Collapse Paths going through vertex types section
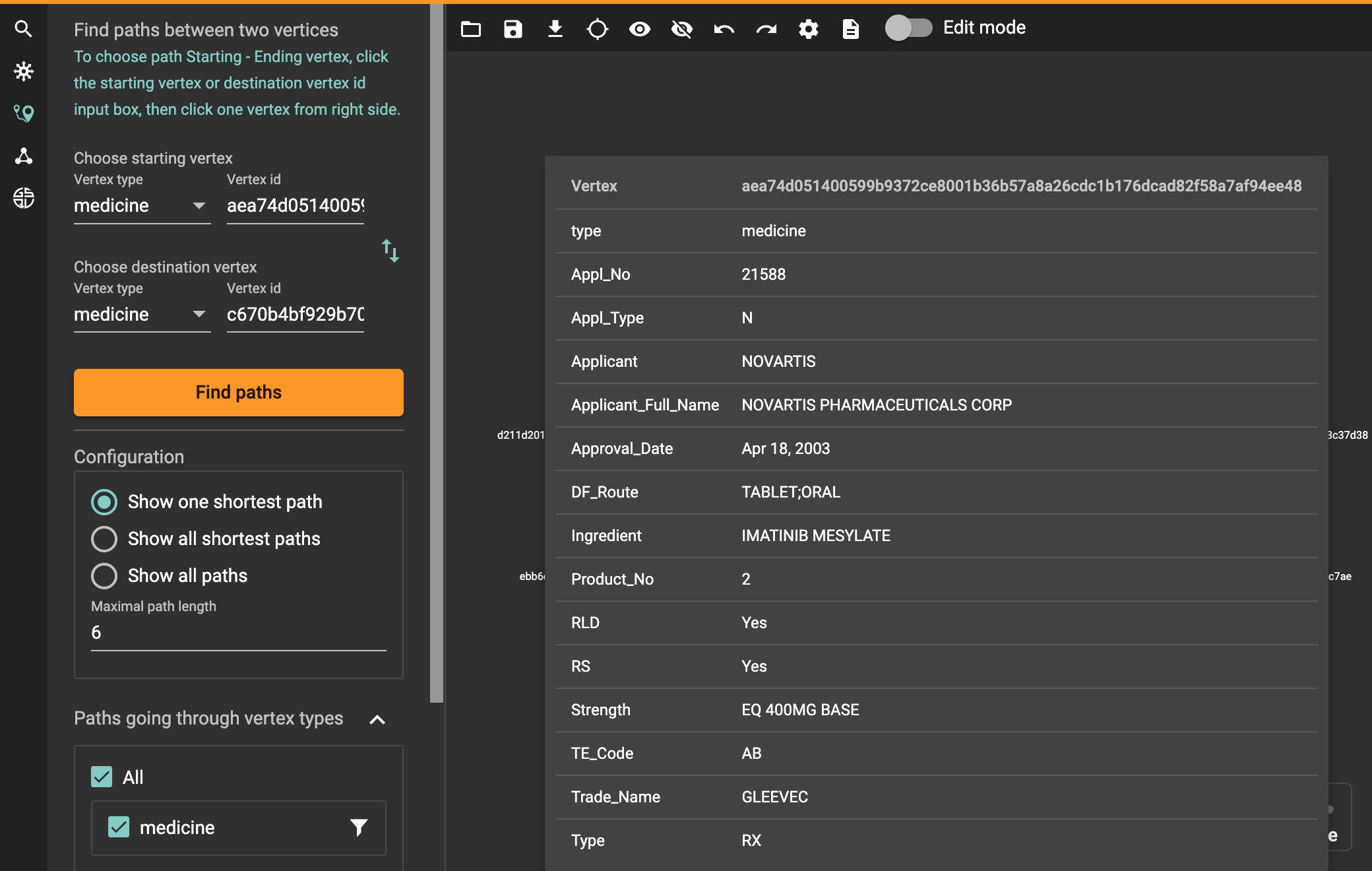The height and width of the screenshot is (871, 1372). pyautogui.click(x=377, y=719)
